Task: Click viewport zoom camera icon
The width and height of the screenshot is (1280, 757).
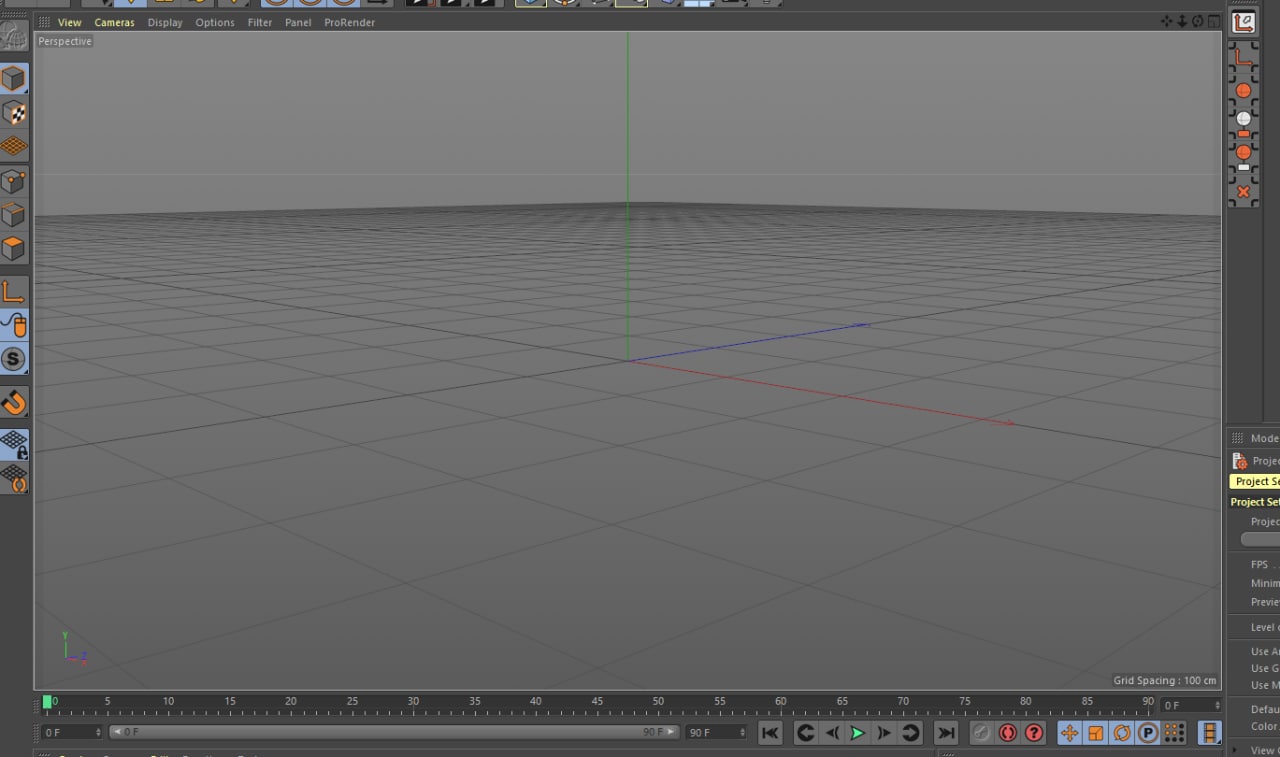Action: pos(1182,21)
